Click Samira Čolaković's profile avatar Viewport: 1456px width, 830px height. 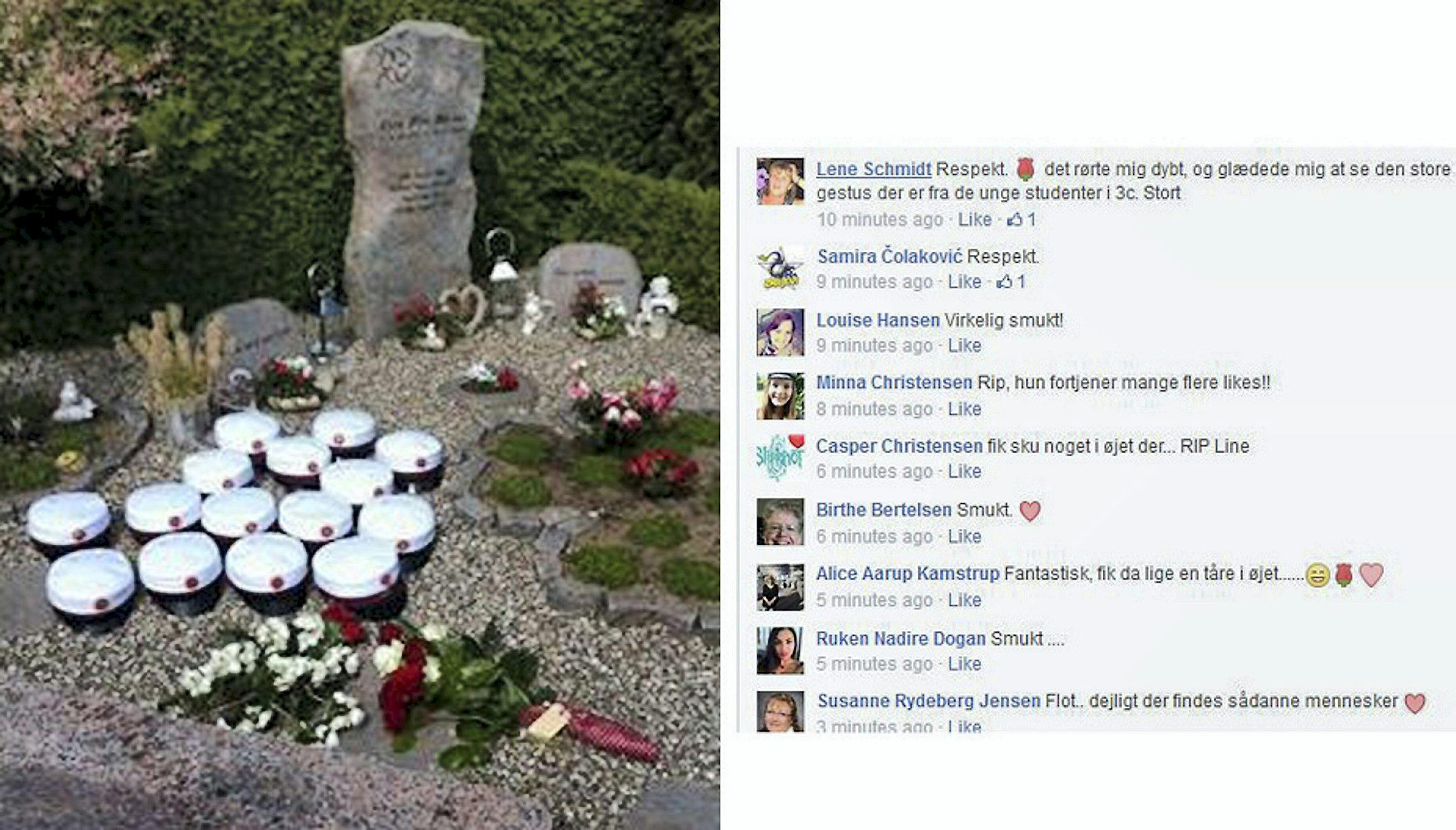780,268
